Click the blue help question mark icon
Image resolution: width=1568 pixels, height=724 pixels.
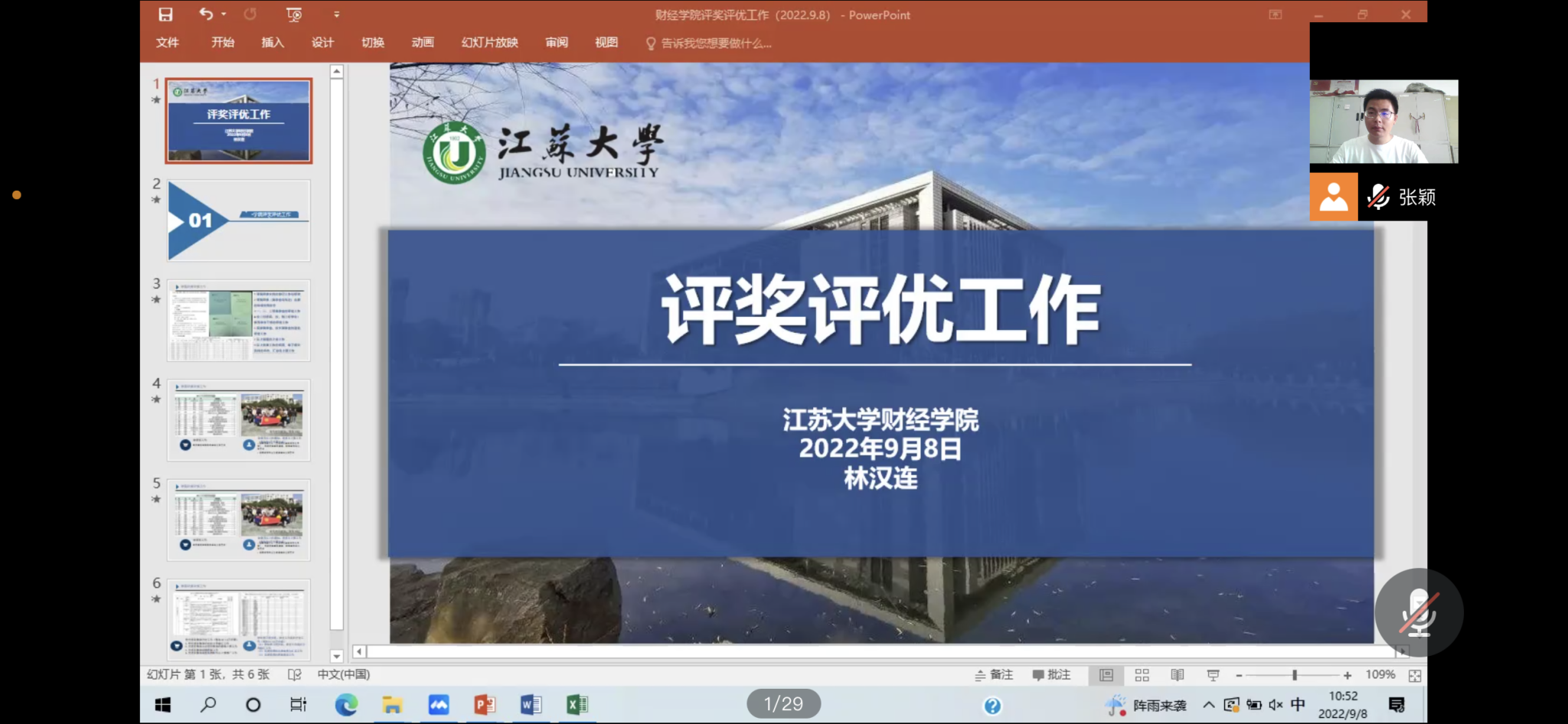(x=992, y=706)
